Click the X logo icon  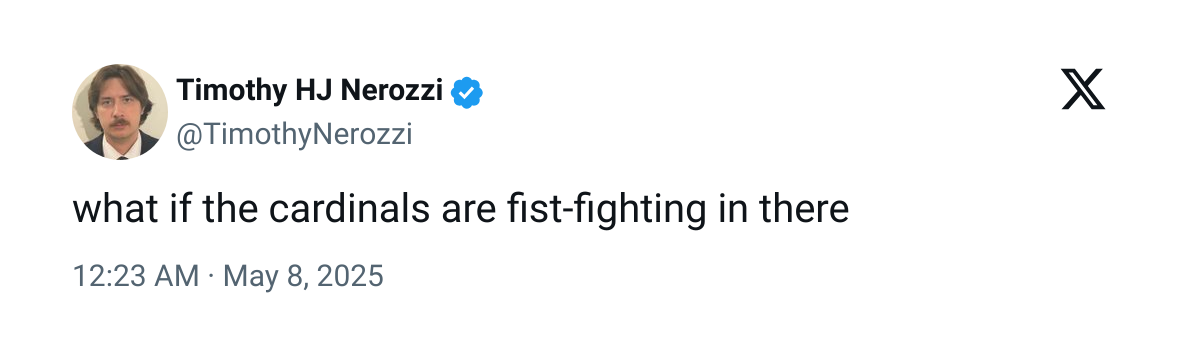[x=1083, y=89]
